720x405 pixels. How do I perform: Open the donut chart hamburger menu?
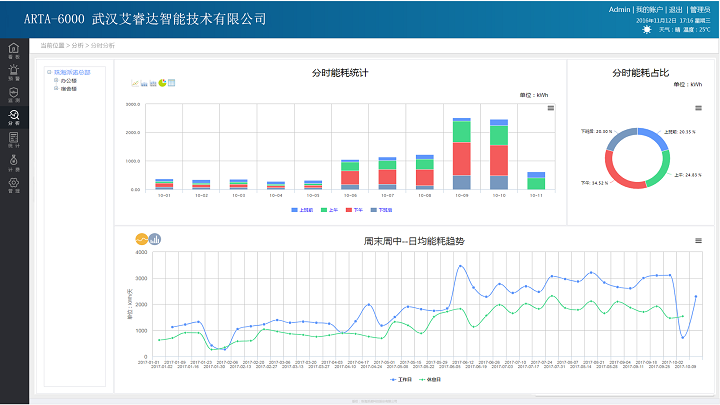[698, 108]
